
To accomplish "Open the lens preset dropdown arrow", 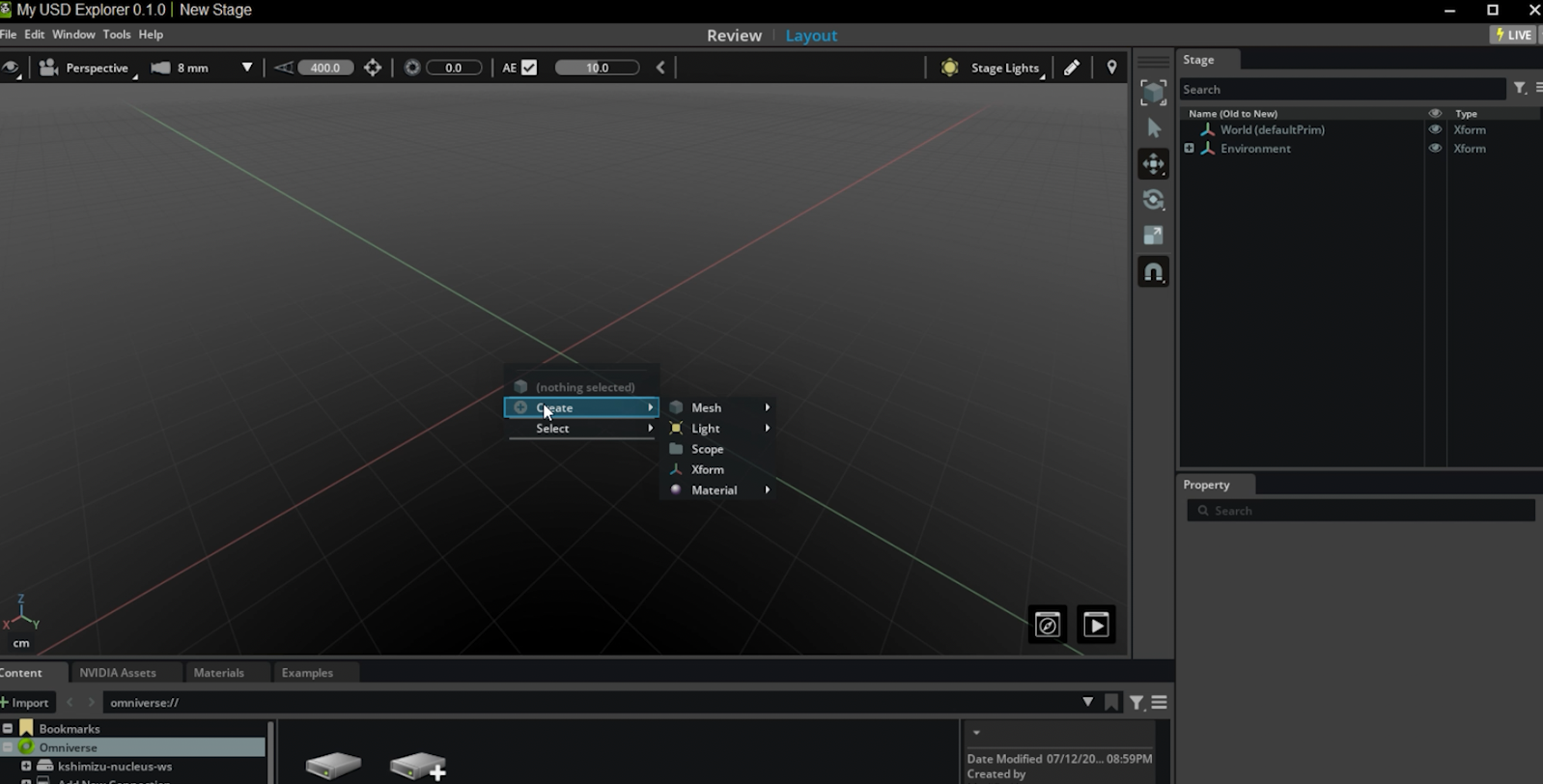I will (247, 68).
